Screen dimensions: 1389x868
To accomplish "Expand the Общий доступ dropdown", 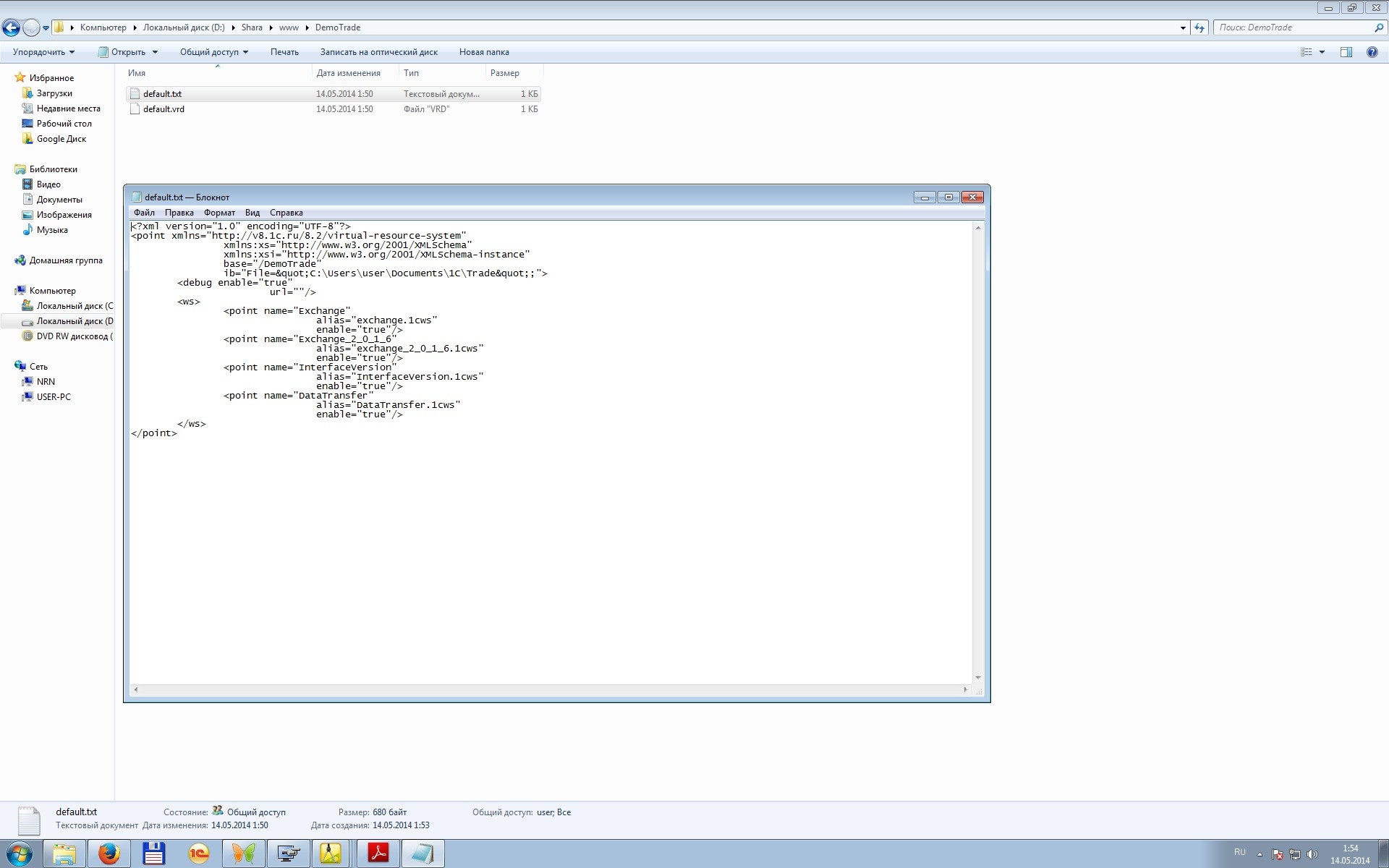I will click(213, 52).
